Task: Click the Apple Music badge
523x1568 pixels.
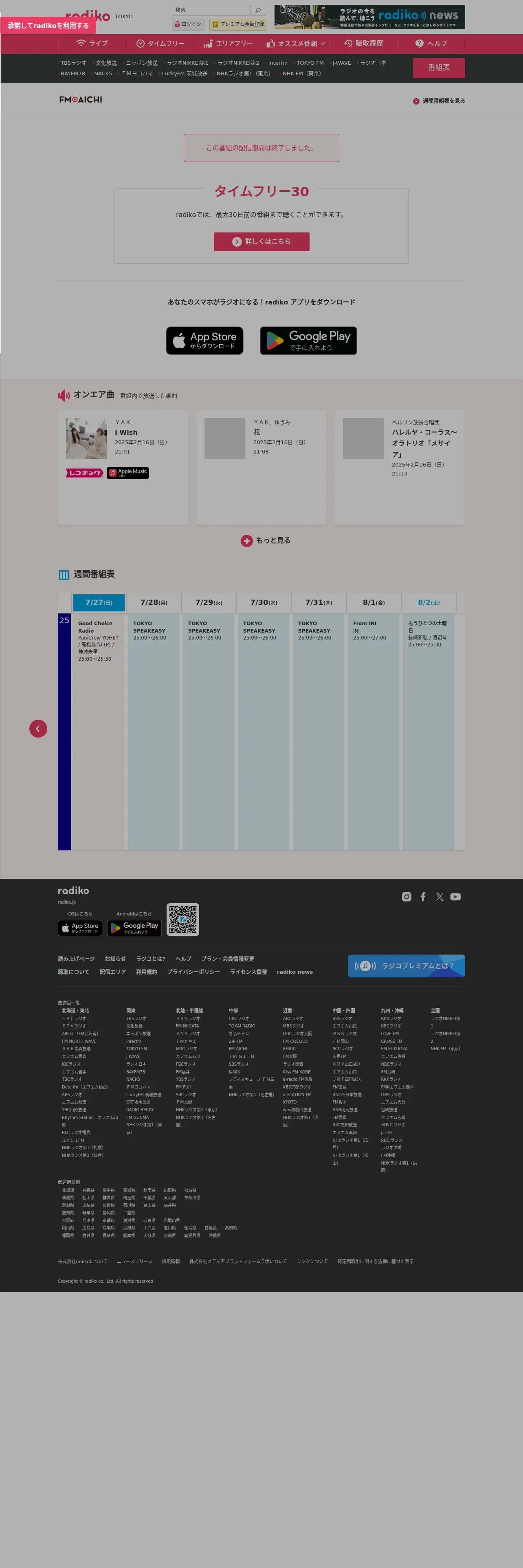Action: [128, 473]
